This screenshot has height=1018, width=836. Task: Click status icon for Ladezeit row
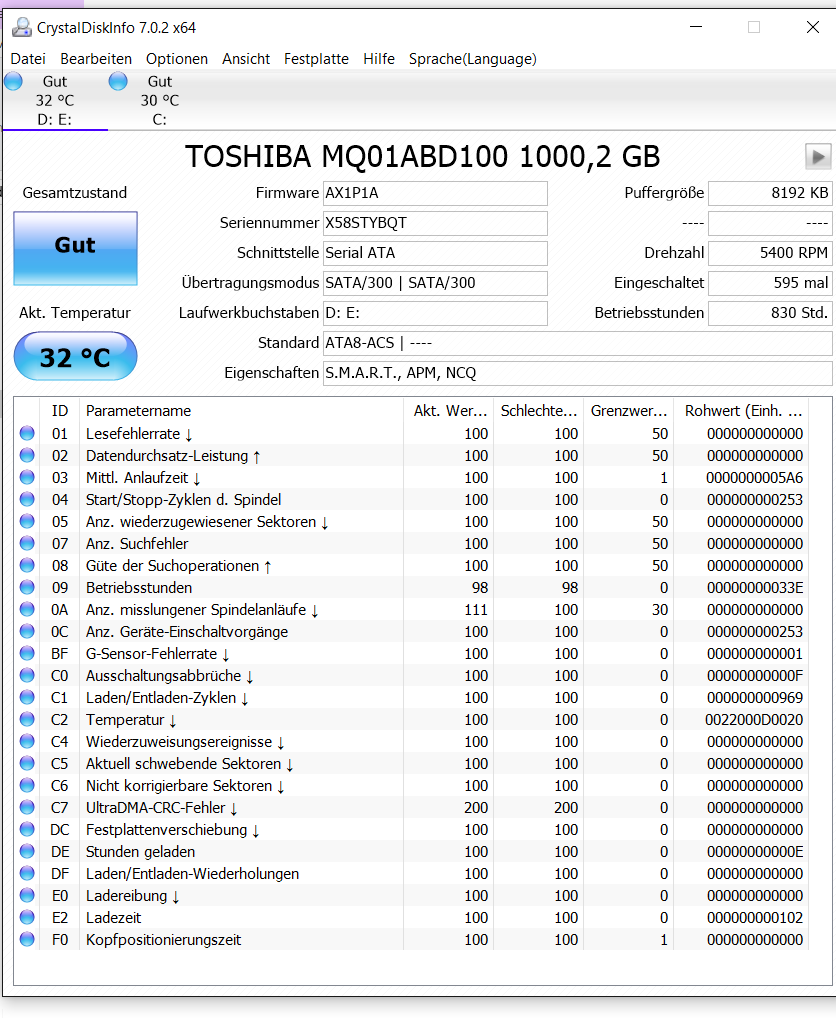[x=27, y=917]
